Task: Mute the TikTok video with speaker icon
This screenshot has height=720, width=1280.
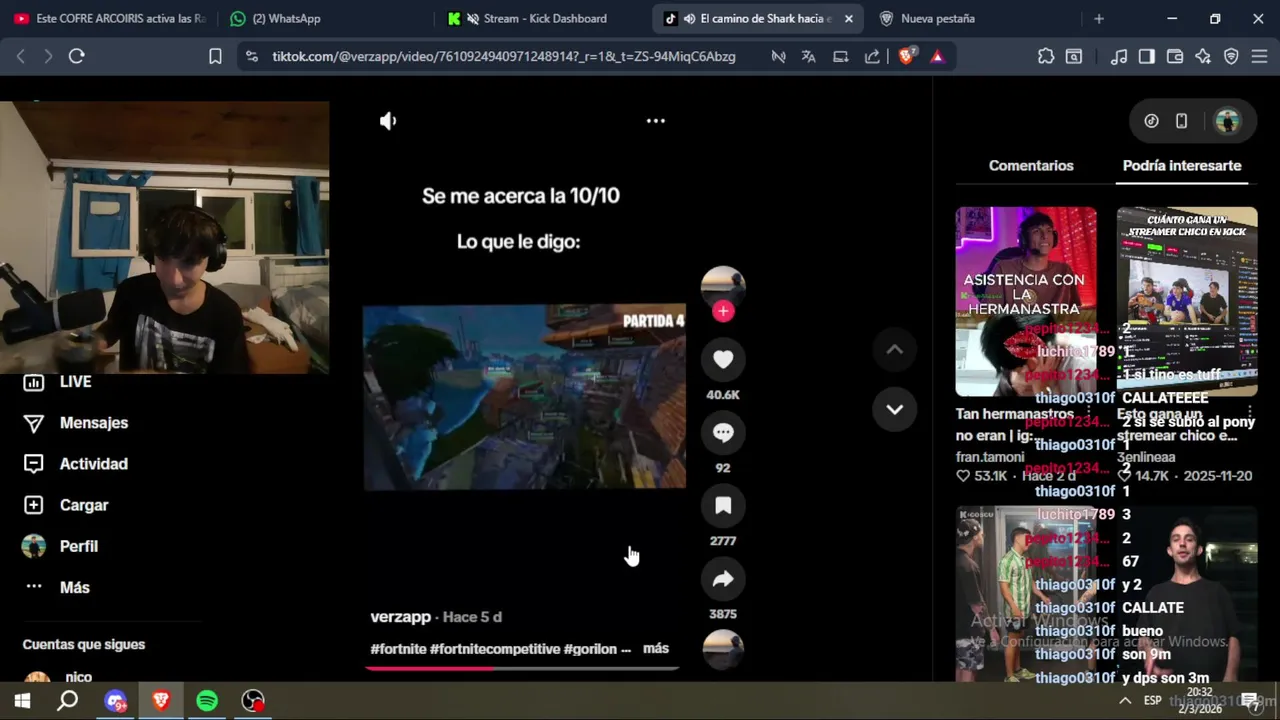Action: click(388, 121)
